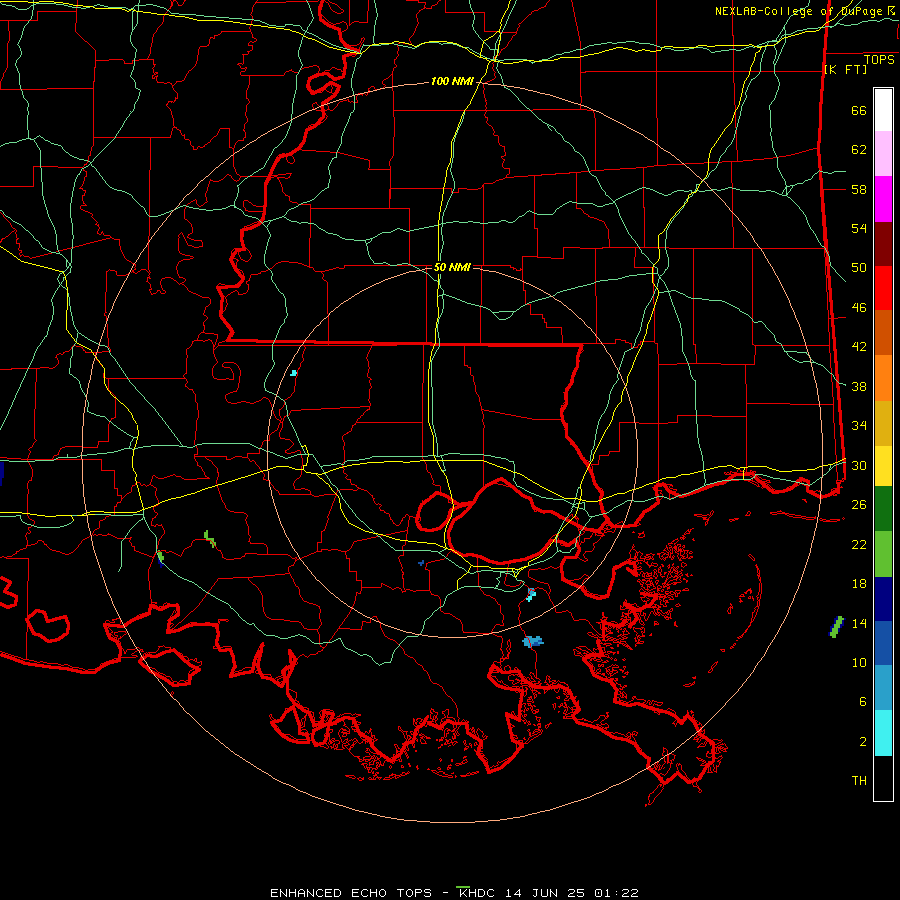Image resolution: width=900 pixels, height=900 pixels.
Task: Click the KHDC radar site identifier
Action: 476,893
